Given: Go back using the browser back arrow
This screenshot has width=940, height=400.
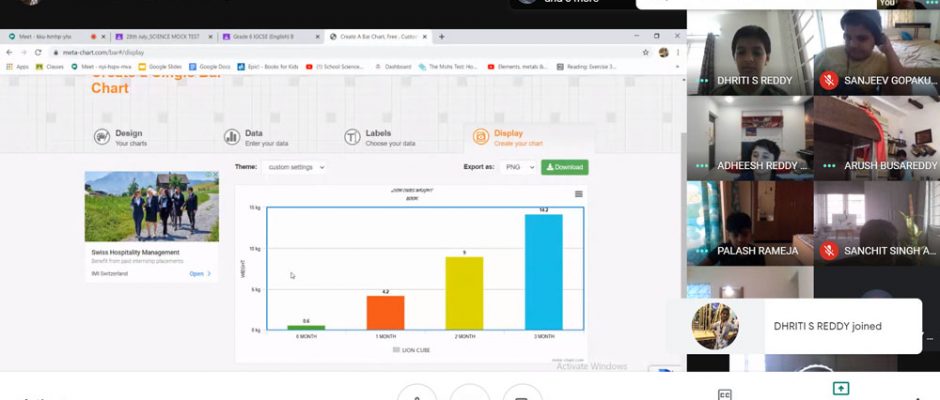Looking at the screenshot, I should (x=9, y=53).
